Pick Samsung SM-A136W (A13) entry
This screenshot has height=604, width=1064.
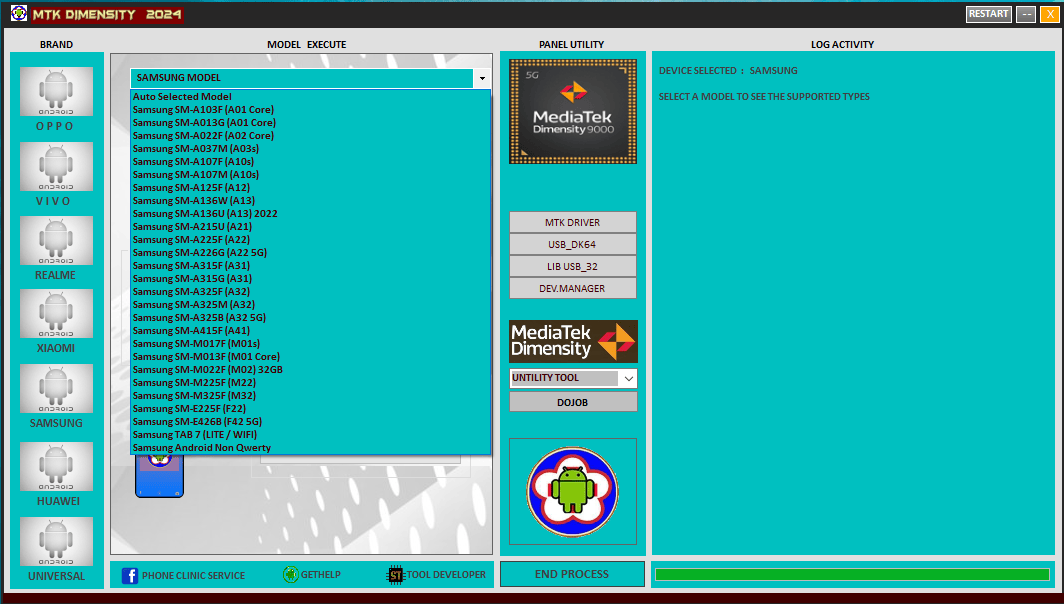(x=310, y=201)
